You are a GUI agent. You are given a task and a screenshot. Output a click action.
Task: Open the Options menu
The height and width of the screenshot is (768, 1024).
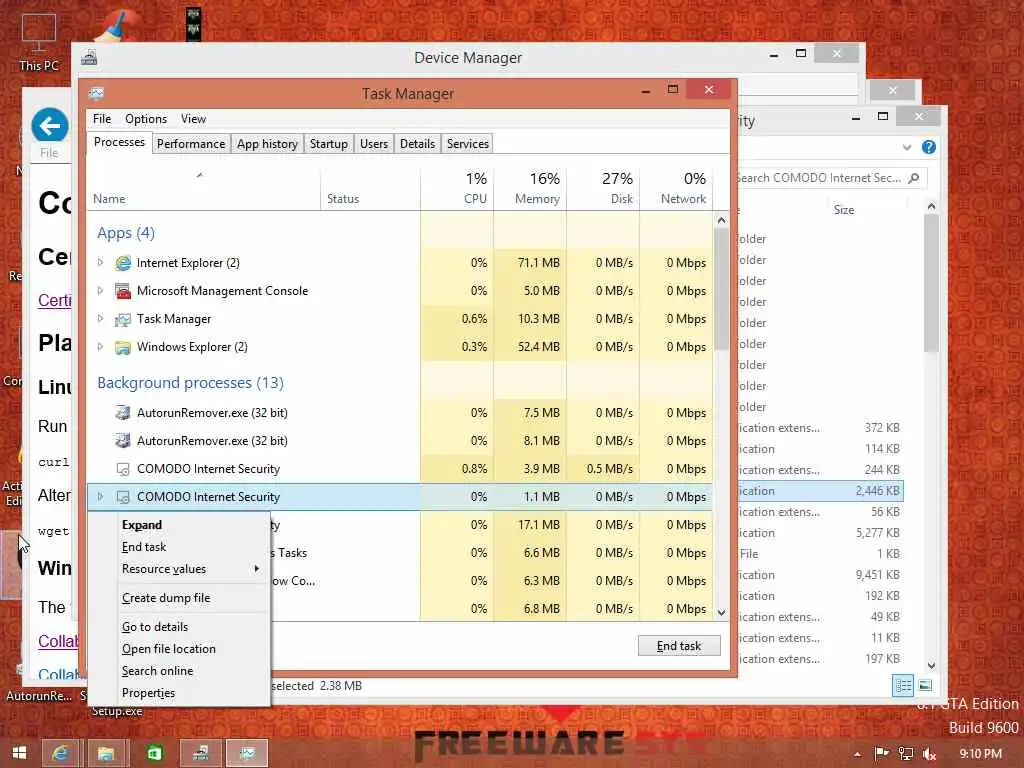tap(146, 119)
